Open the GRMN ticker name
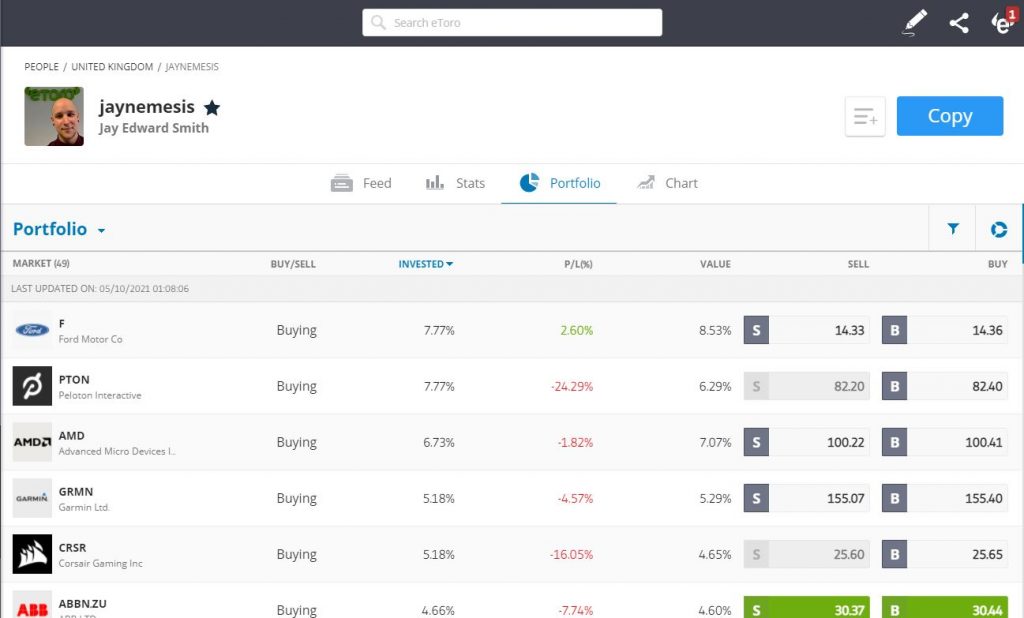Image resolution: width=1024 pixels, height=618 pixels. coord(76,492)
